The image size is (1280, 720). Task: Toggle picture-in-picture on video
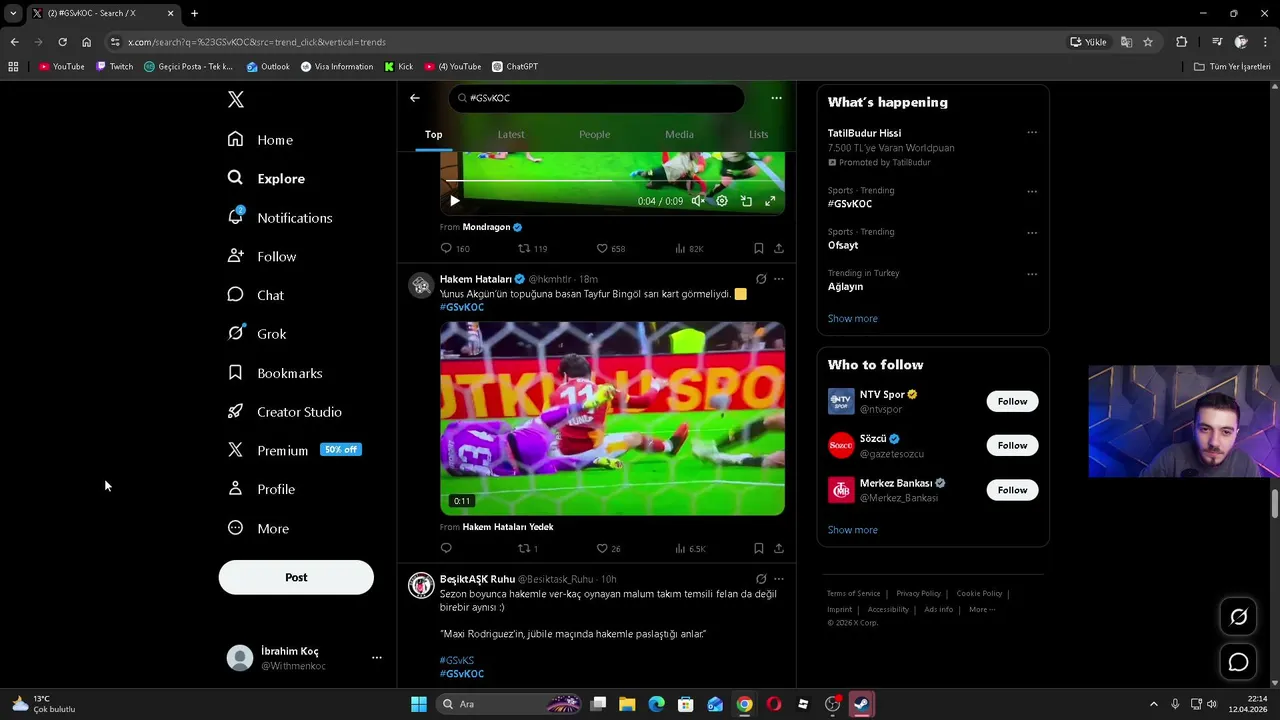point(746,201)
